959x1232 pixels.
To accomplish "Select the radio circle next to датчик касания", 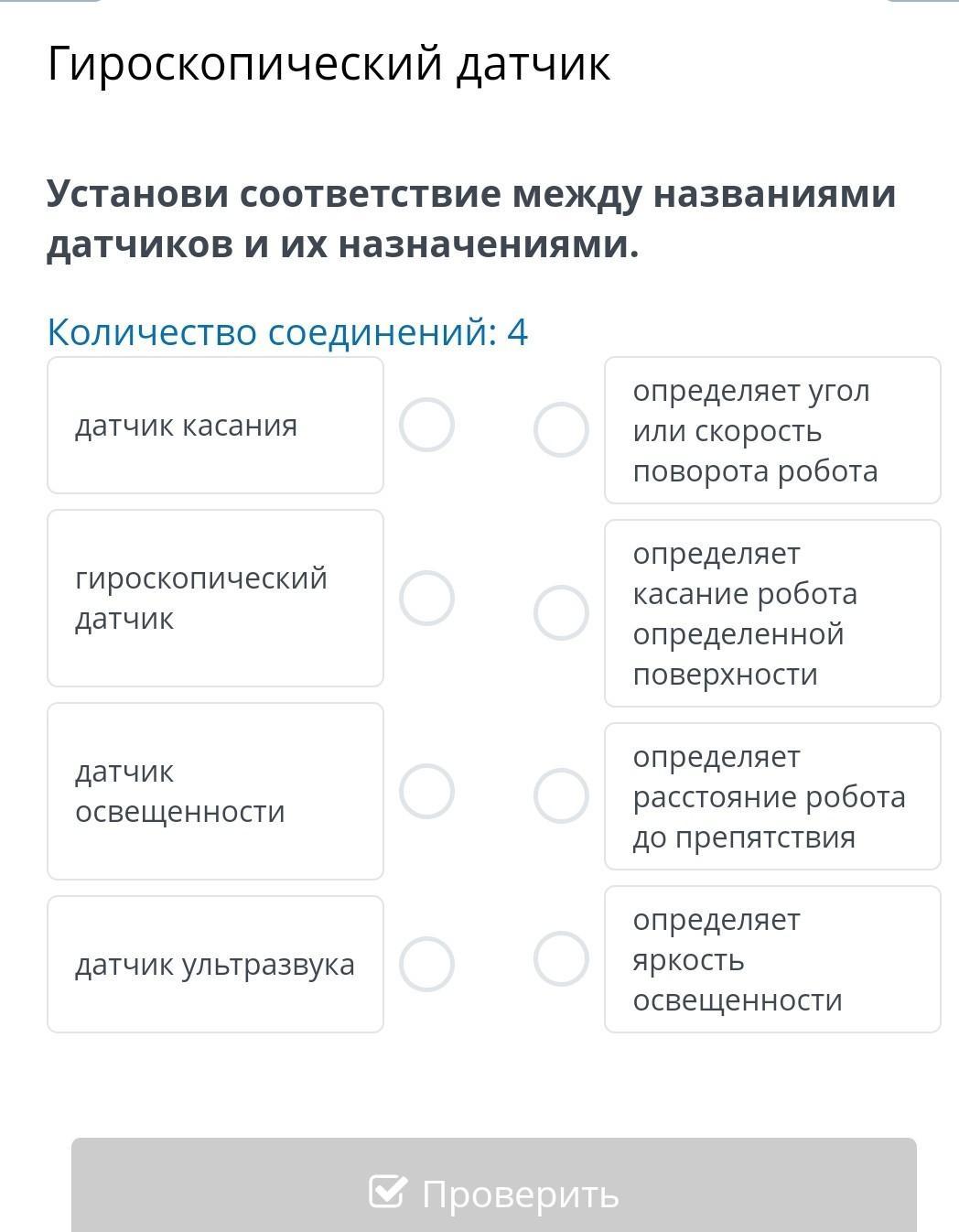I will click(426, 426).
